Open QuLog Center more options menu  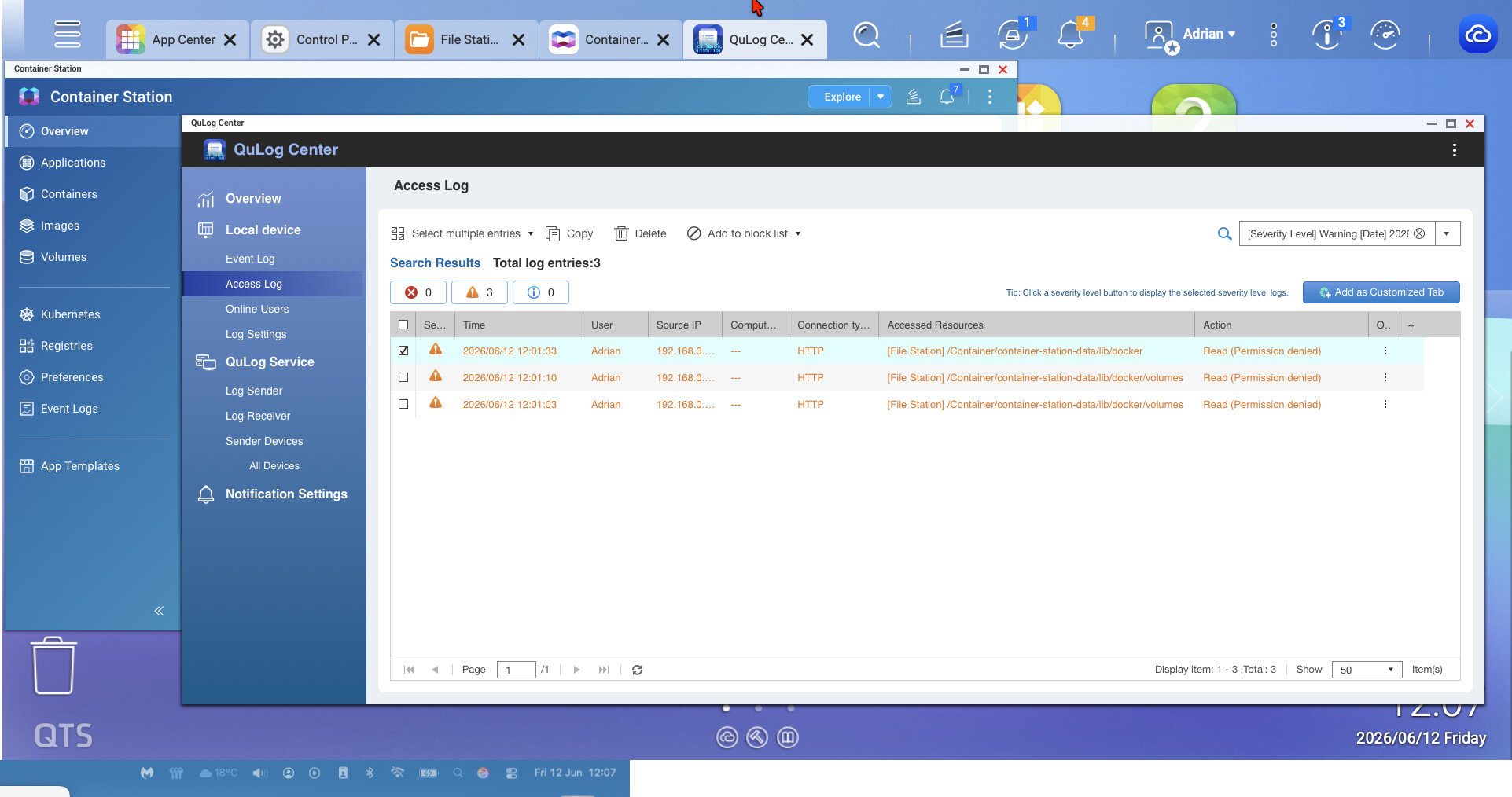(1455, 150)
